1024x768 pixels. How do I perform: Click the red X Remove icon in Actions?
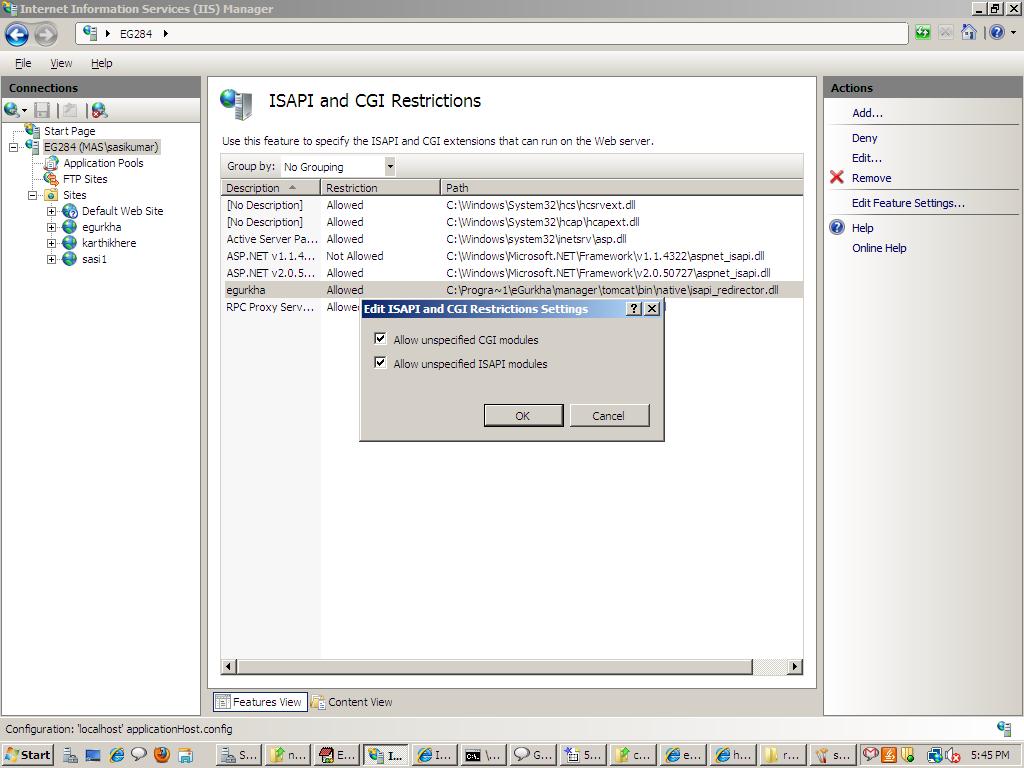[837, 177]
